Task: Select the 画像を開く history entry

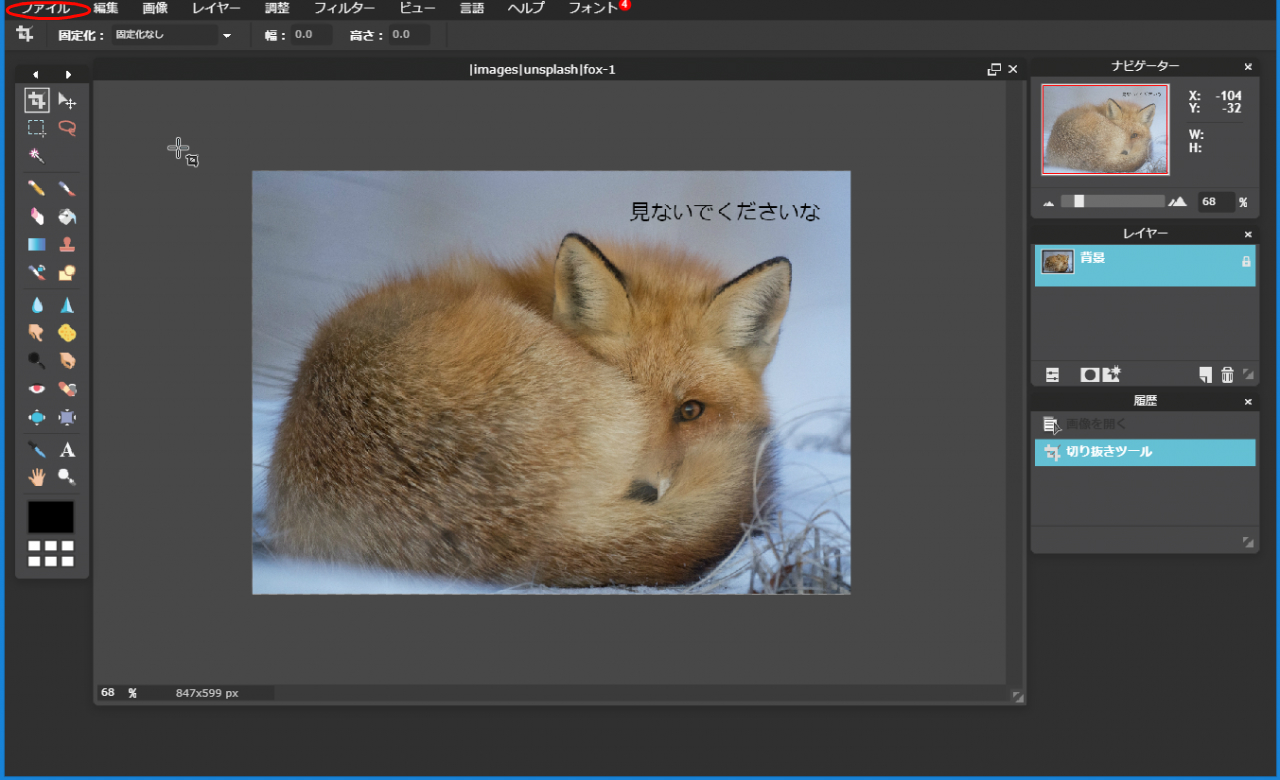Action: [1145, 424]
